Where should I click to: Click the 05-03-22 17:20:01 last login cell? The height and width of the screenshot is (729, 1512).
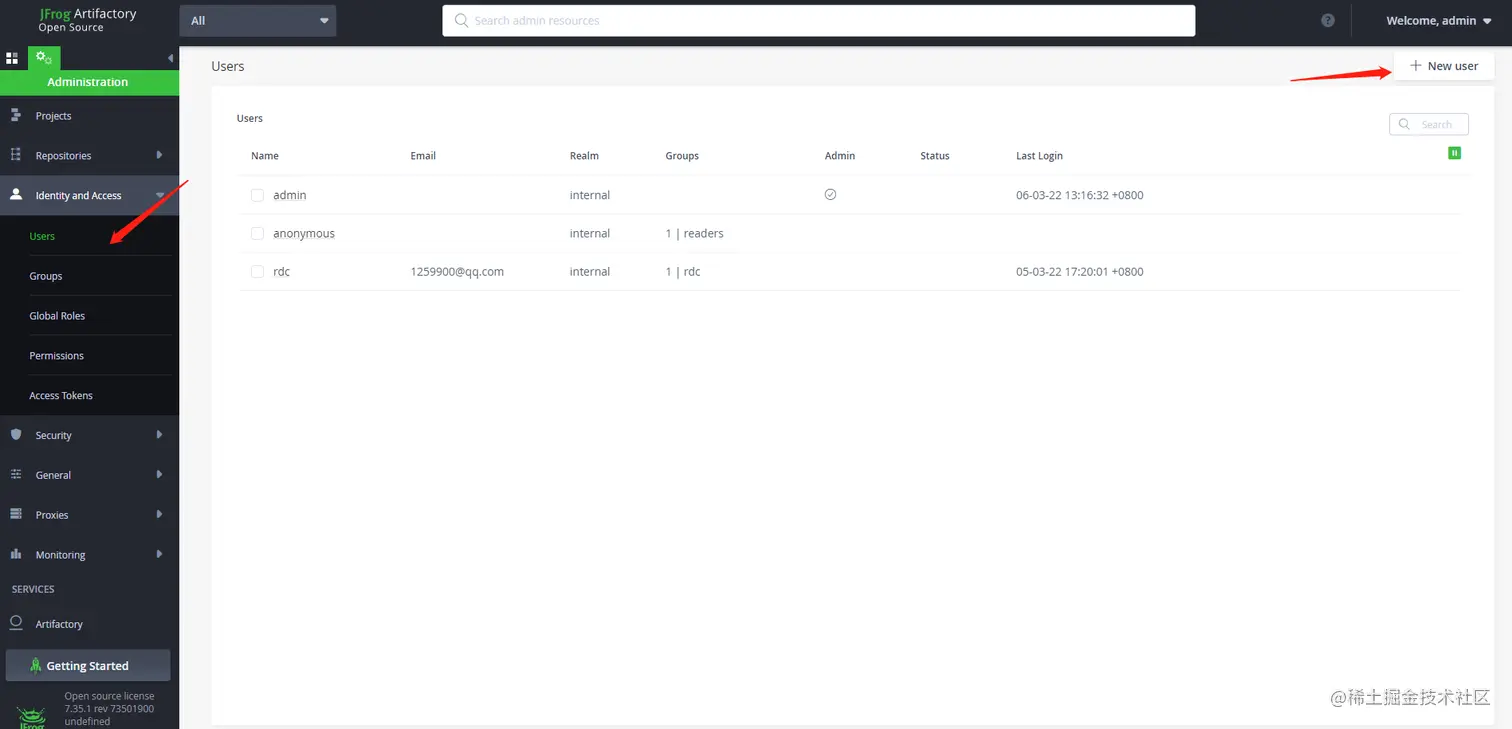pos(1079,271)
